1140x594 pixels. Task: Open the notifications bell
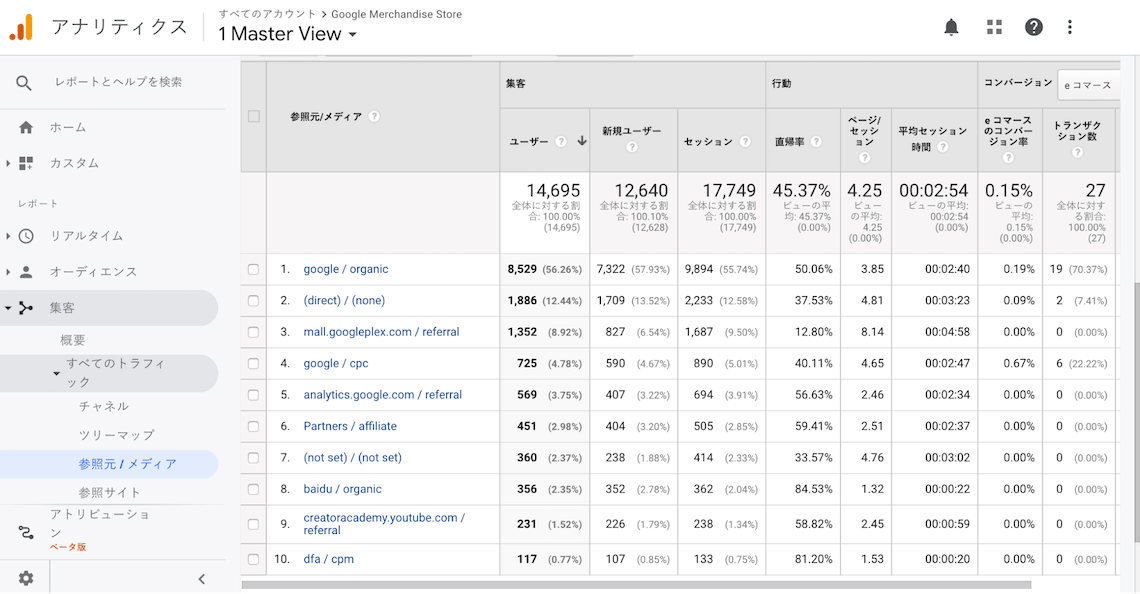951,27
